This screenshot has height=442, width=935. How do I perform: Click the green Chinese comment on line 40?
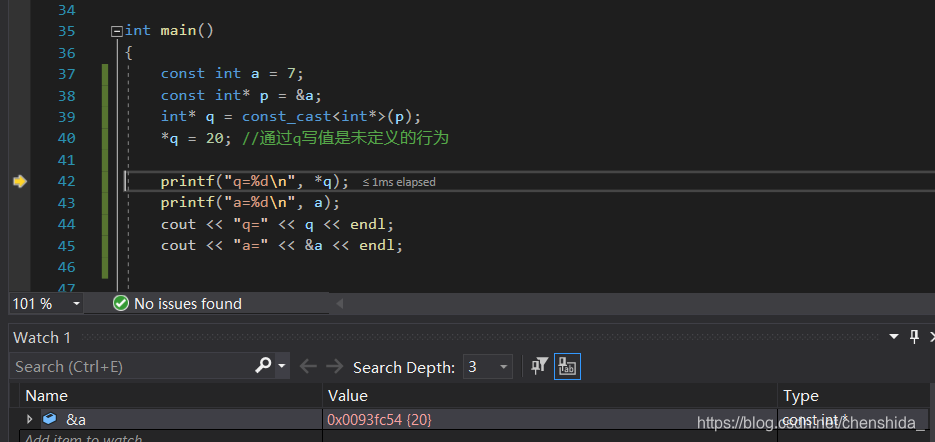345,138
